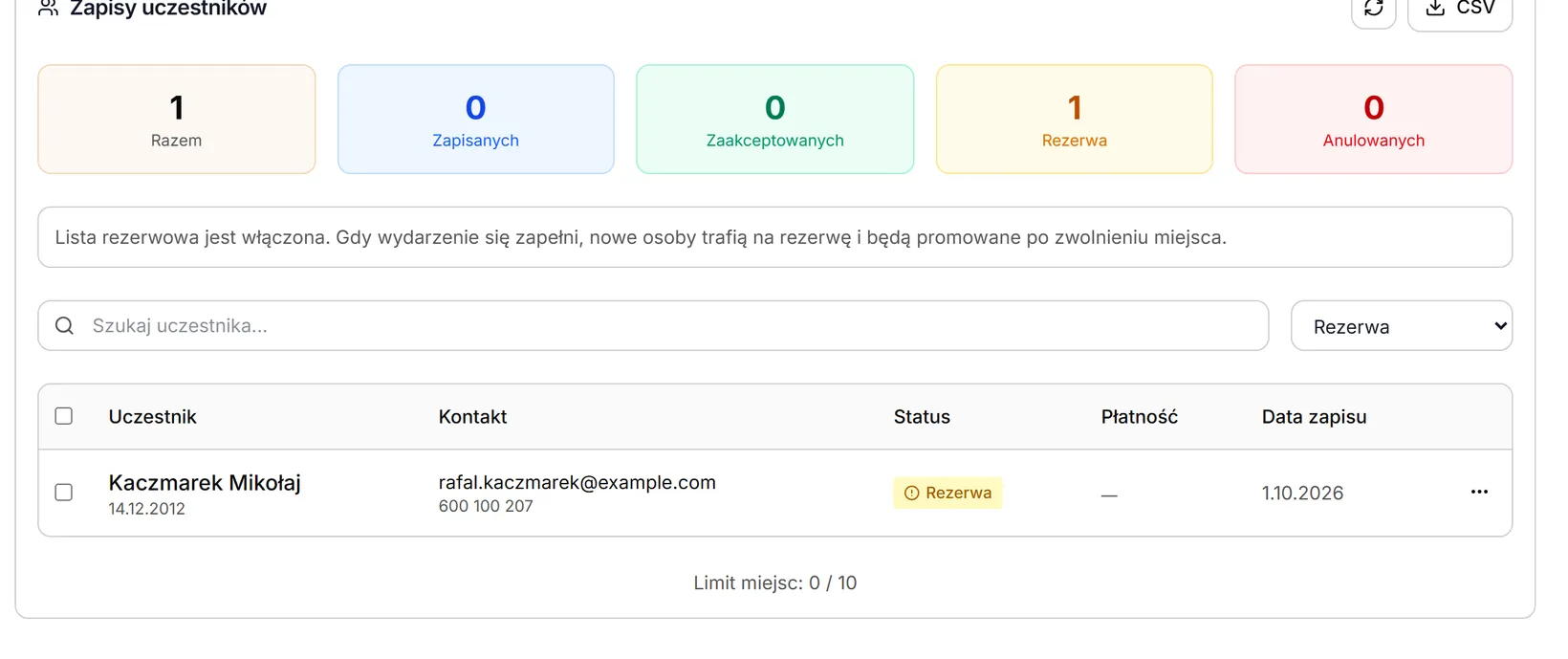
Task: Click the dropdown arrow on status filter
Action: [x=1500, y=326]
